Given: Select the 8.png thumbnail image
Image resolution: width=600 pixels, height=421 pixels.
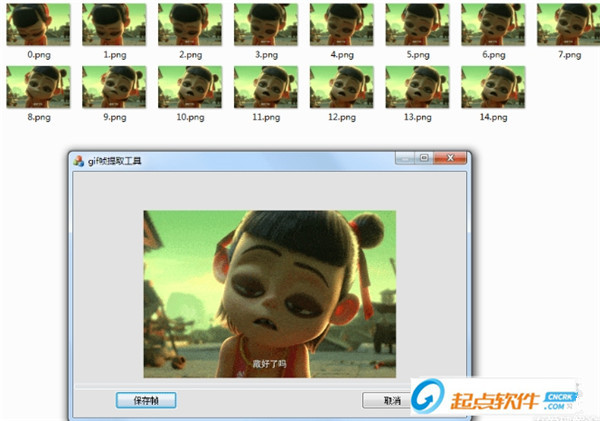Looking at the screenshot, I should point(38,87).
